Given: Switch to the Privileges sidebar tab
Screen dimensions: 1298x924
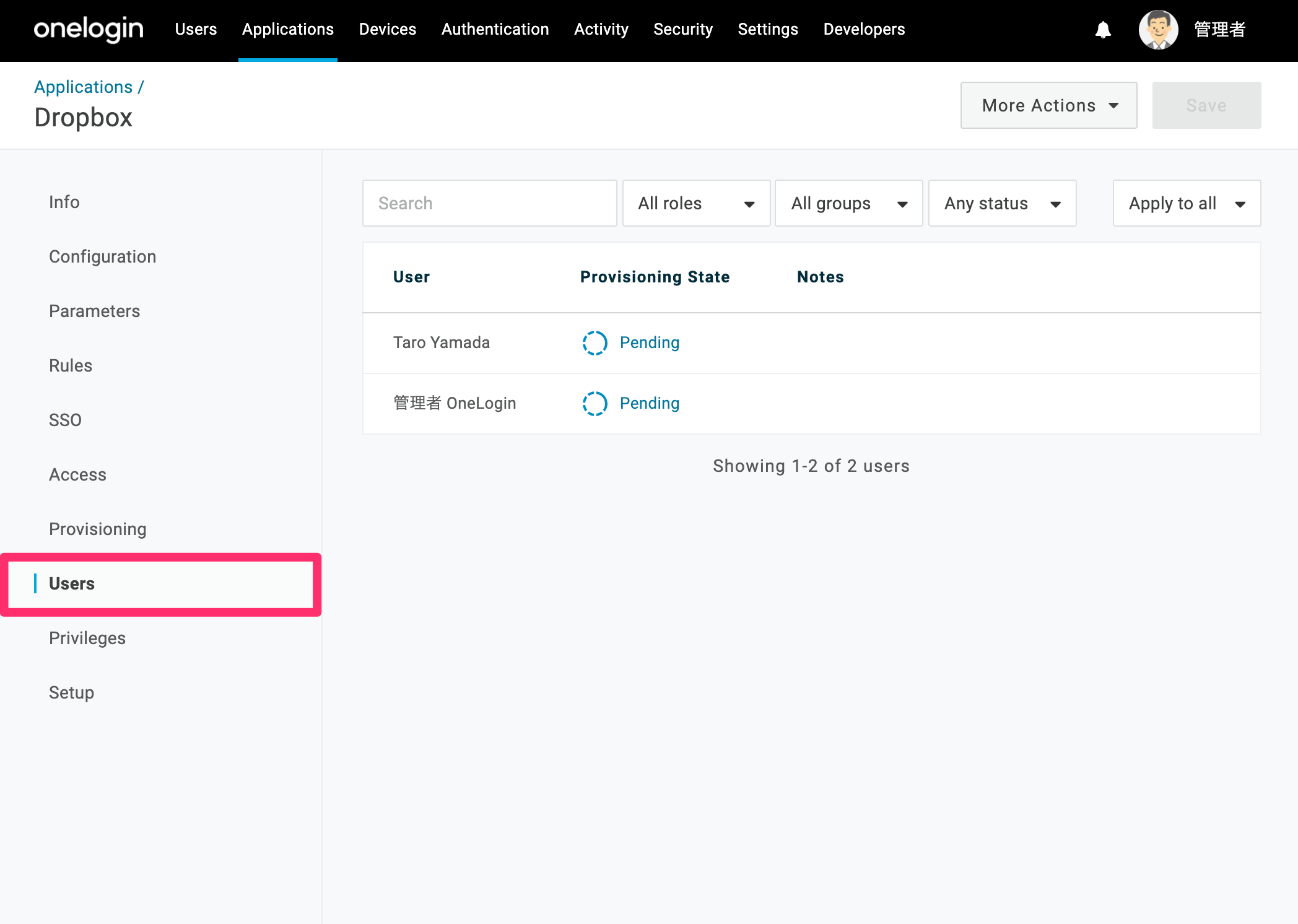Looking at the screenshot, I should [87, 638].
